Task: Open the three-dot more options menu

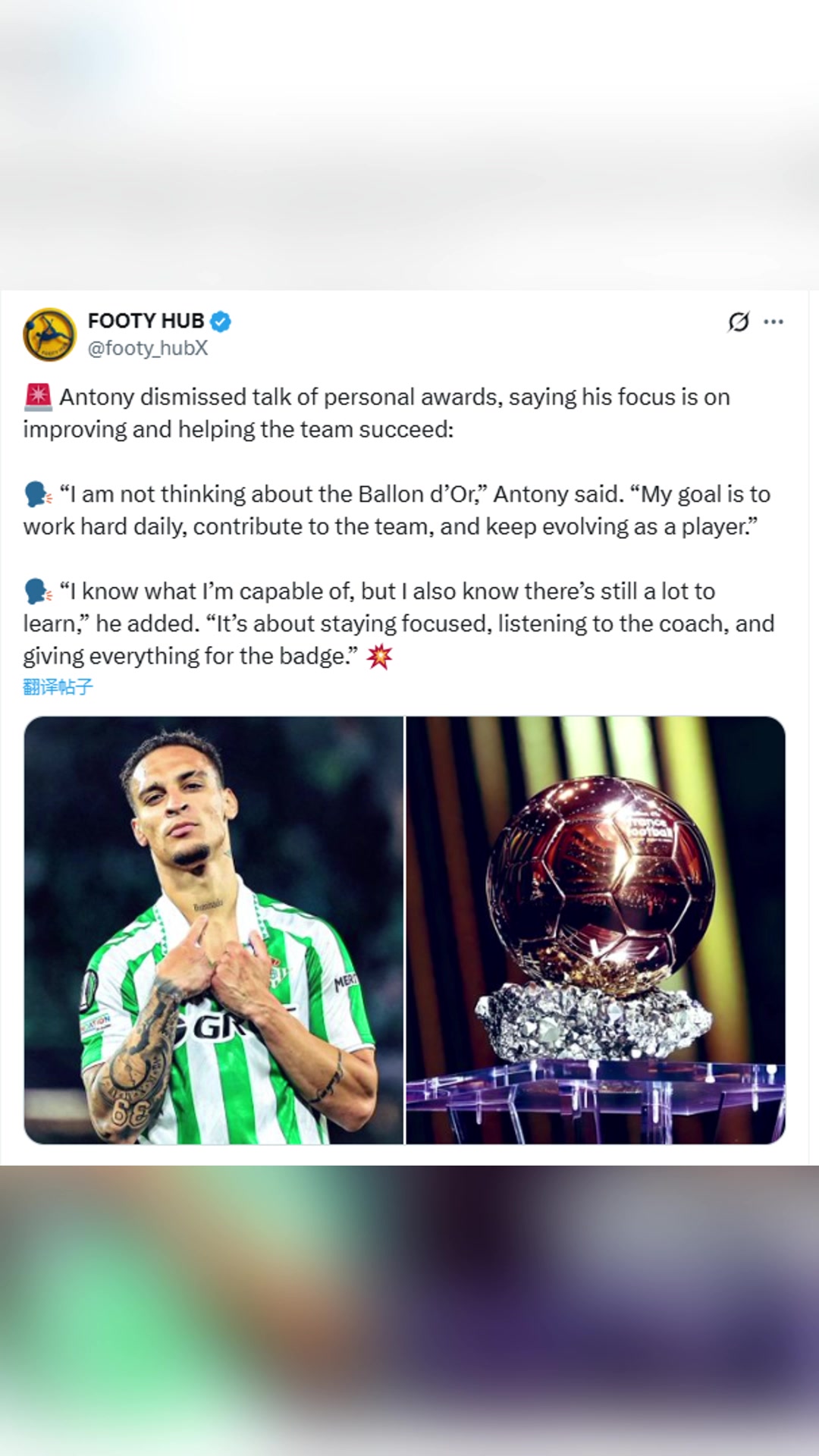Action: click(773, 322)
